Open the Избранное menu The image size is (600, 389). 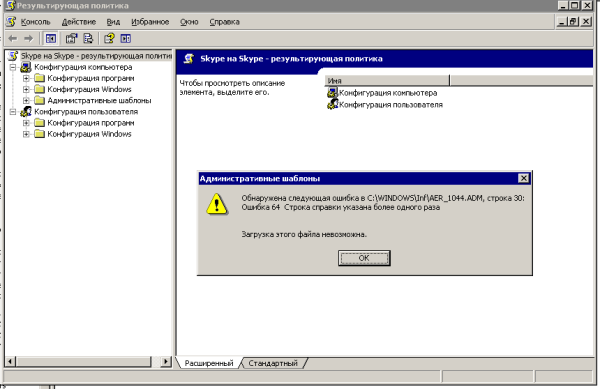[x=150, y=22]
